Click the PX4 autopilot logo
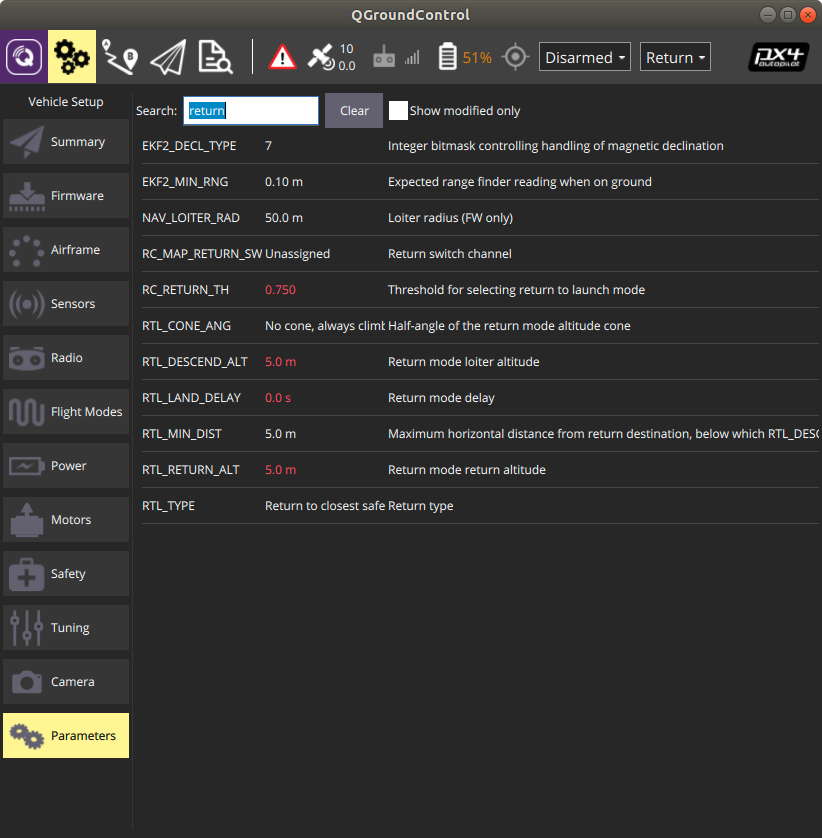This screenshot has height=838, width=822. pyautogui.click(x=778, y=57)
